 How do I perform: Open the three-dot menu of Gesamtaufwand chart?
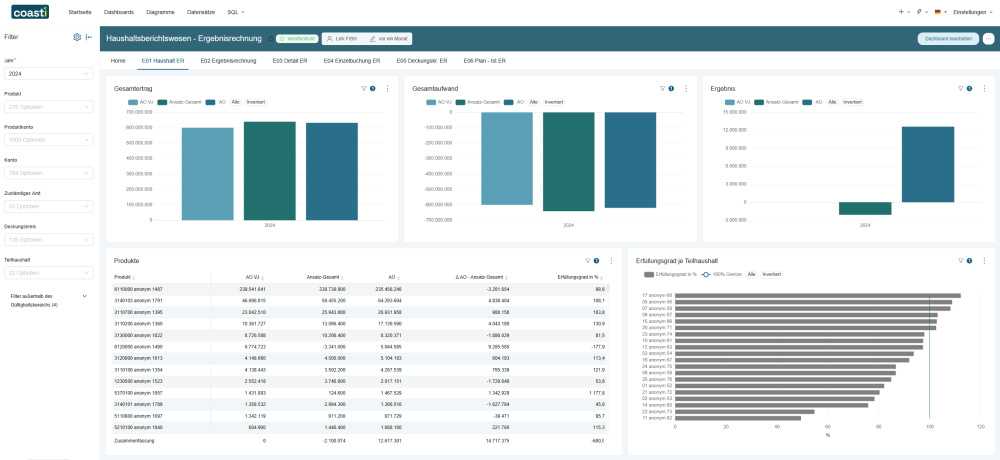click(x=686, y=89)
